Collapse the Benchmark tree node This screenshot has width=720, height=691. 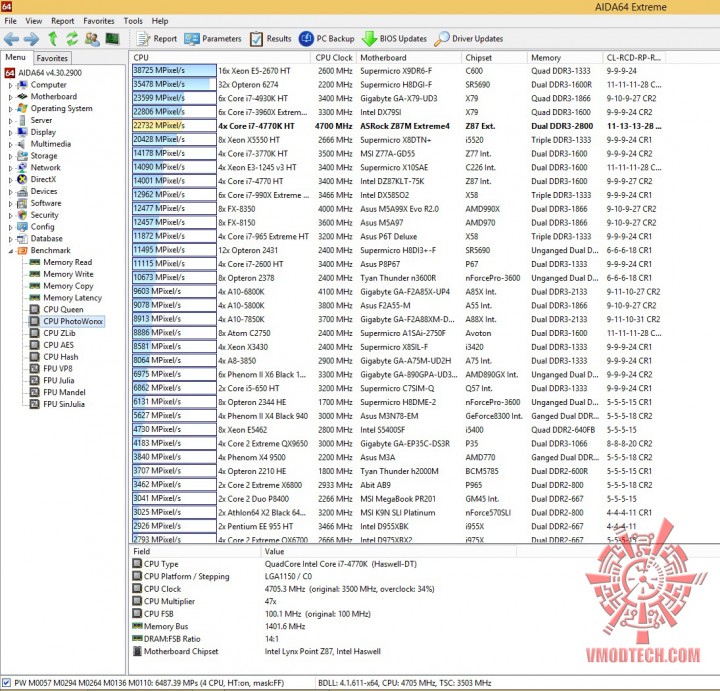click(10, 251)
